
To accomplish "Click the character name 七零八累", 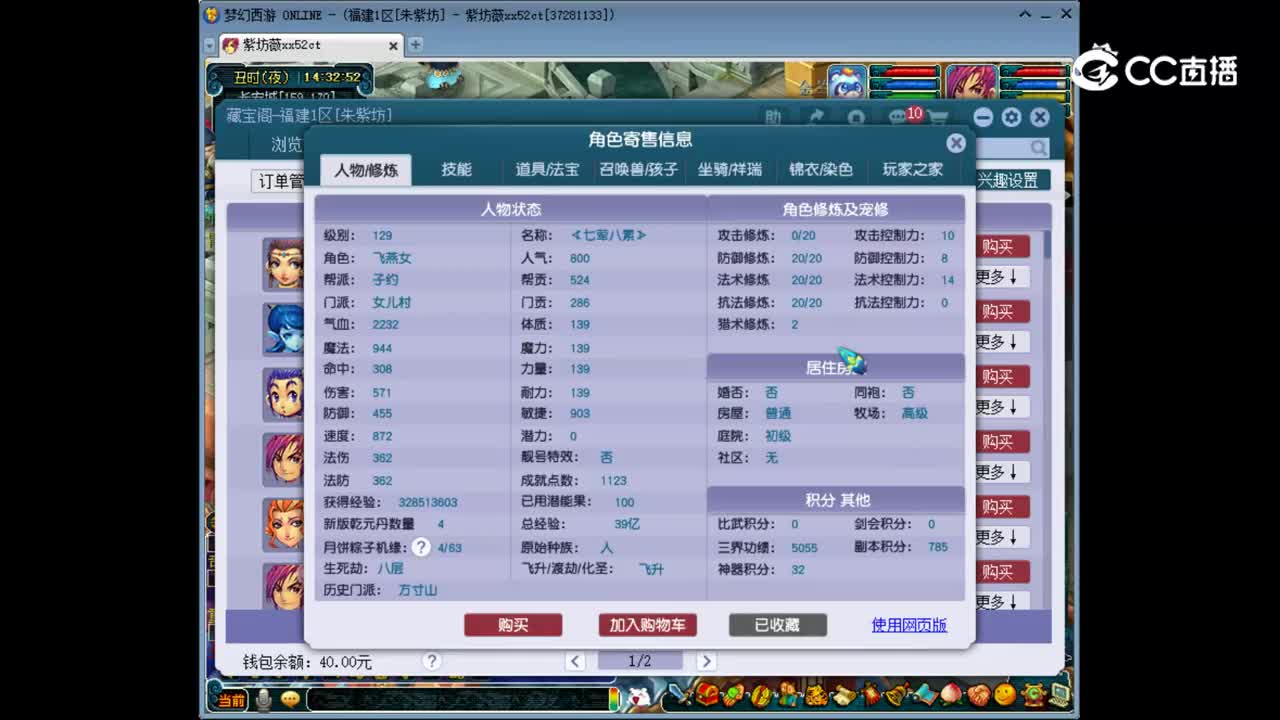I will pyautogui.click(x=608, y=235).
